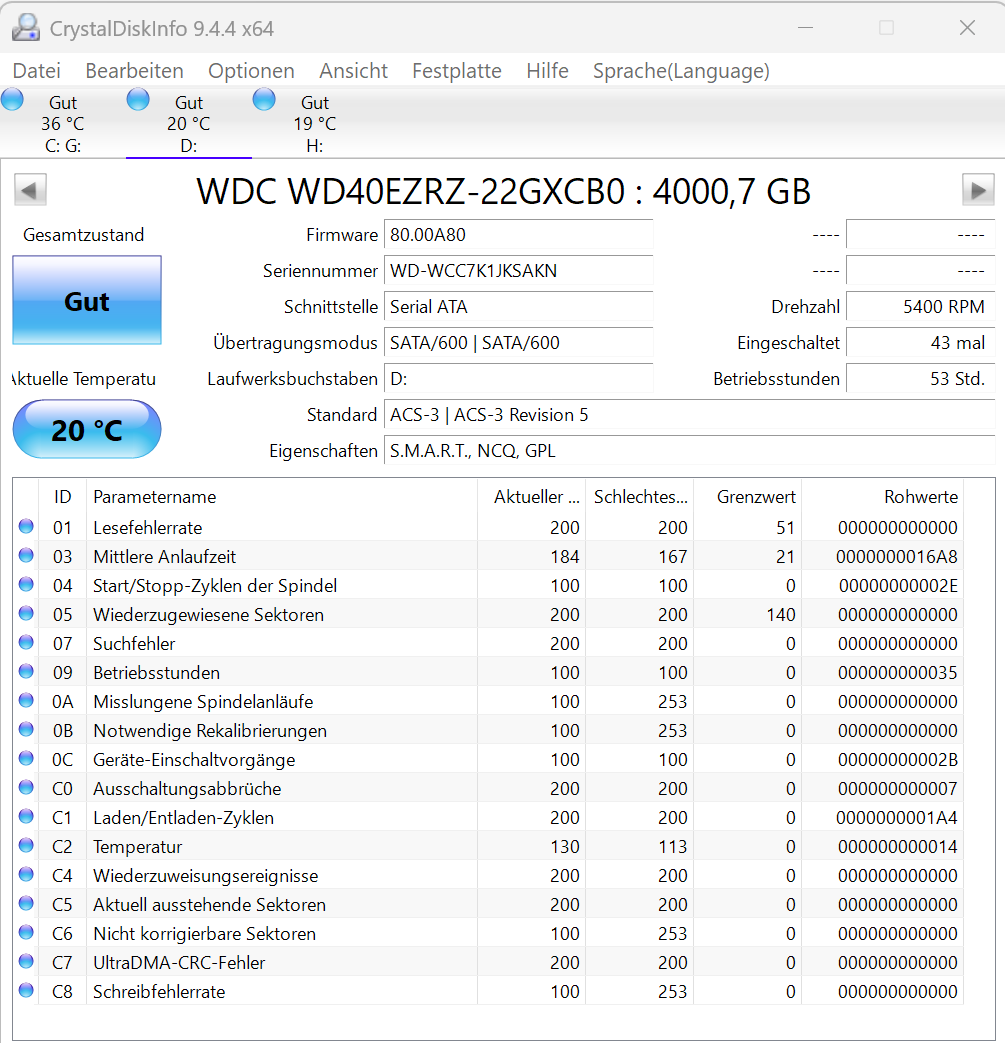
Task: Click the 20 °C temperature button
Action: click(87, 430)
